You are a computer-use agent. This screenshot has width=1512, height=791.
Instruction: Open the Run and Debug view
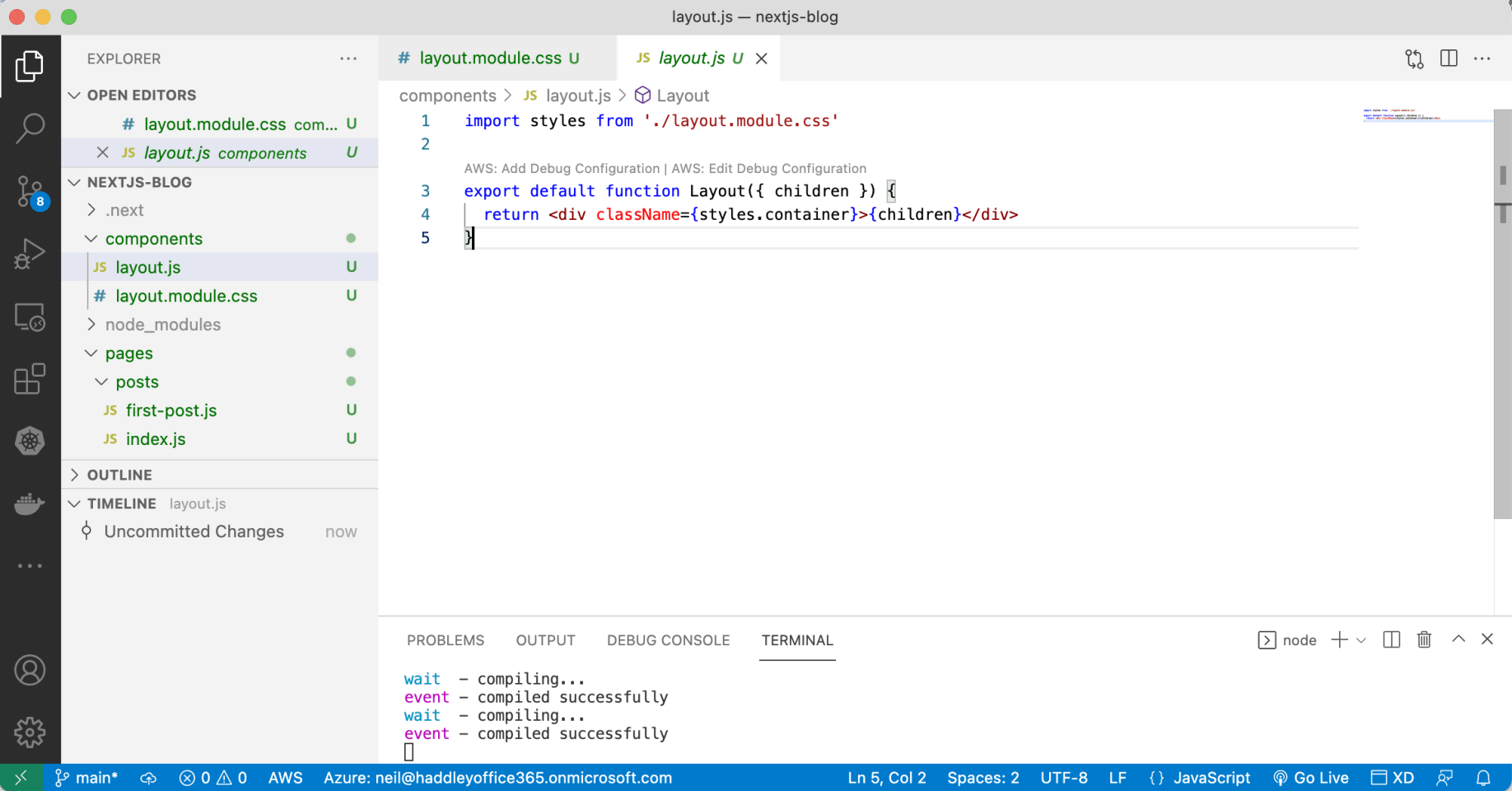(x=30, y=254)
